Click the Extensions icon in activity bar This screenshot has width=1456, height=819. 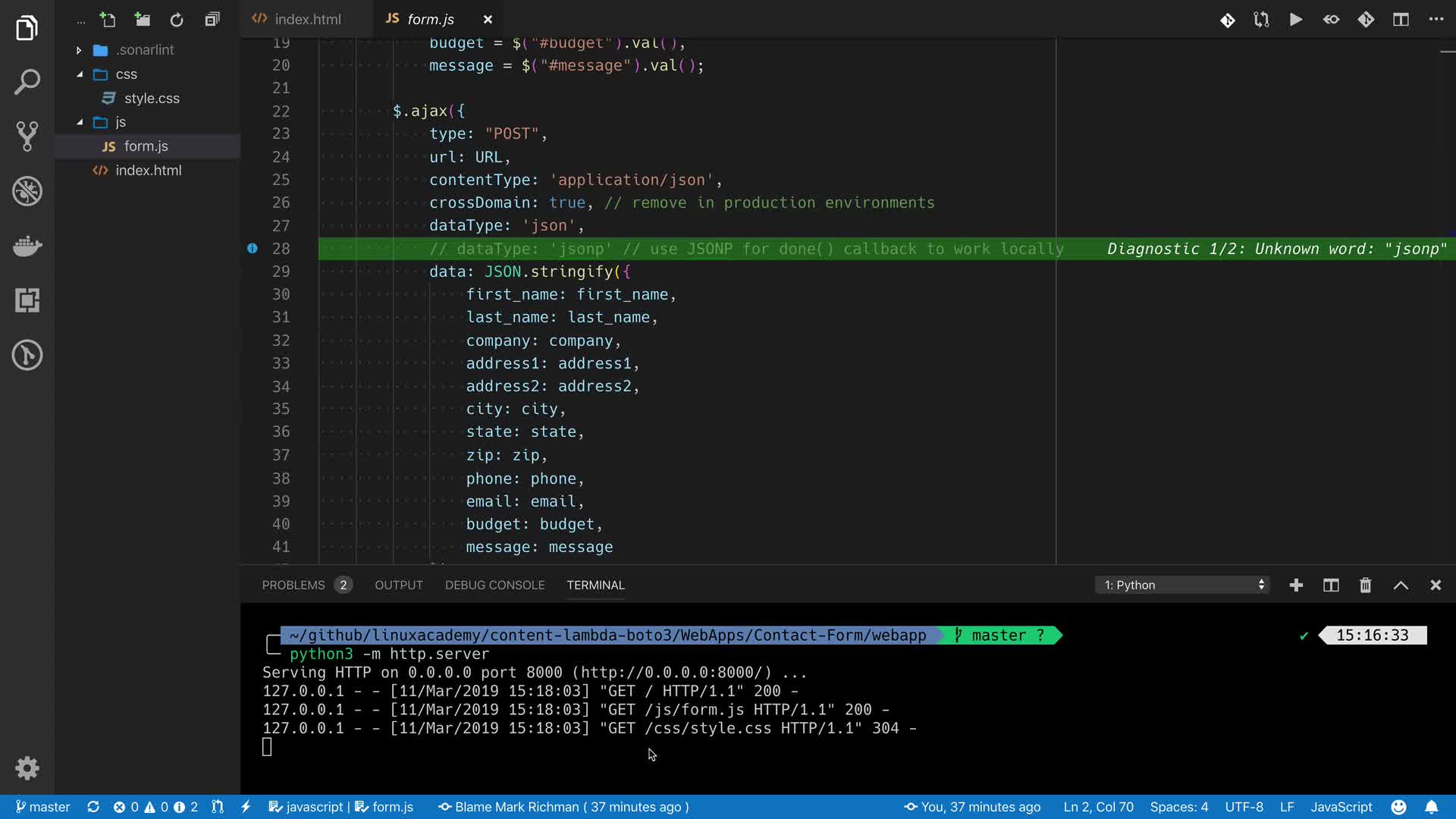coord(27,300)
